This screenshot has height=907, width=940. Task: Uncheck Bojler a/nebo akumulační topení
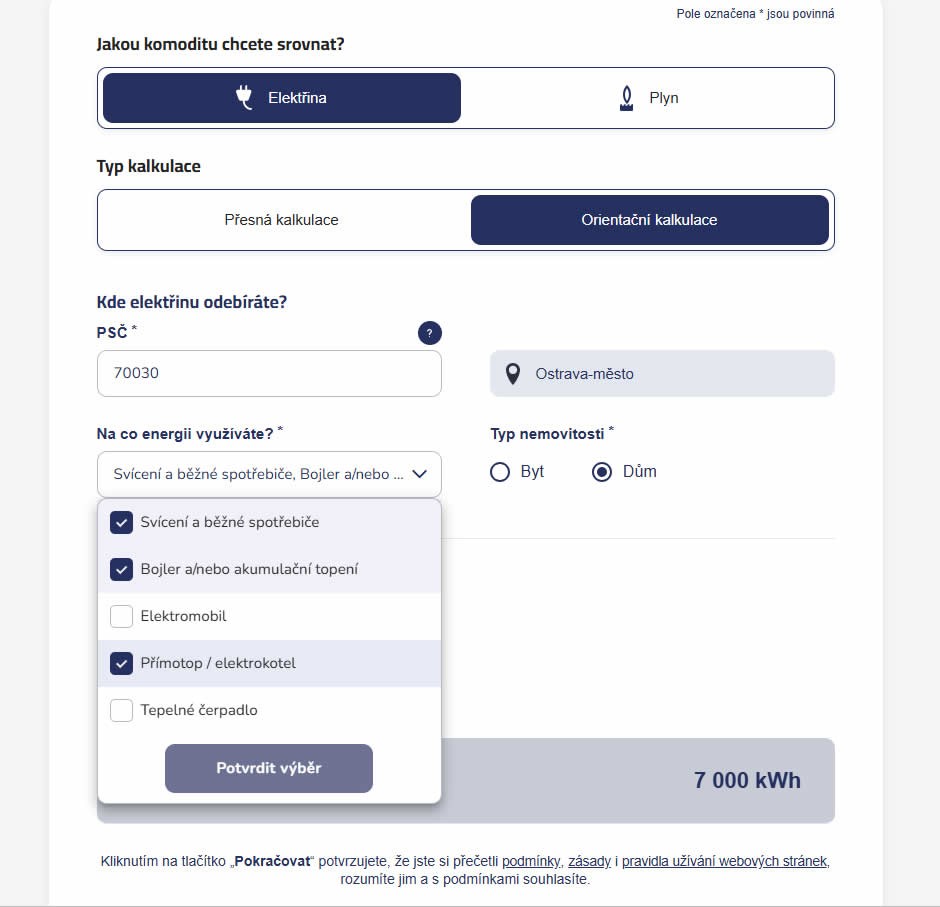(122, 569)
